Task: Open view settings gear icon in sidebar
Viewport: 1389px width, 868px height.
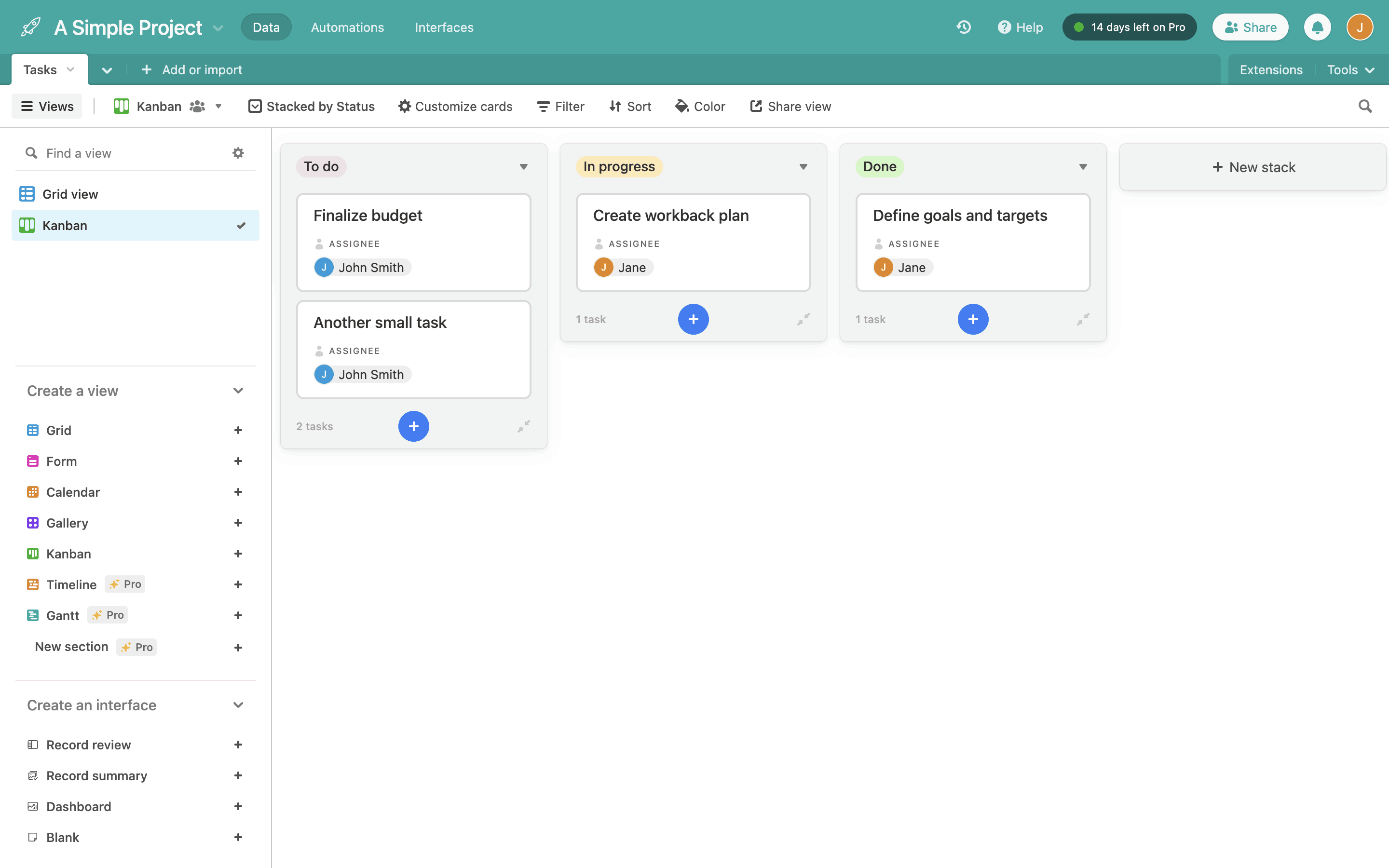Action: coord(238,153)
